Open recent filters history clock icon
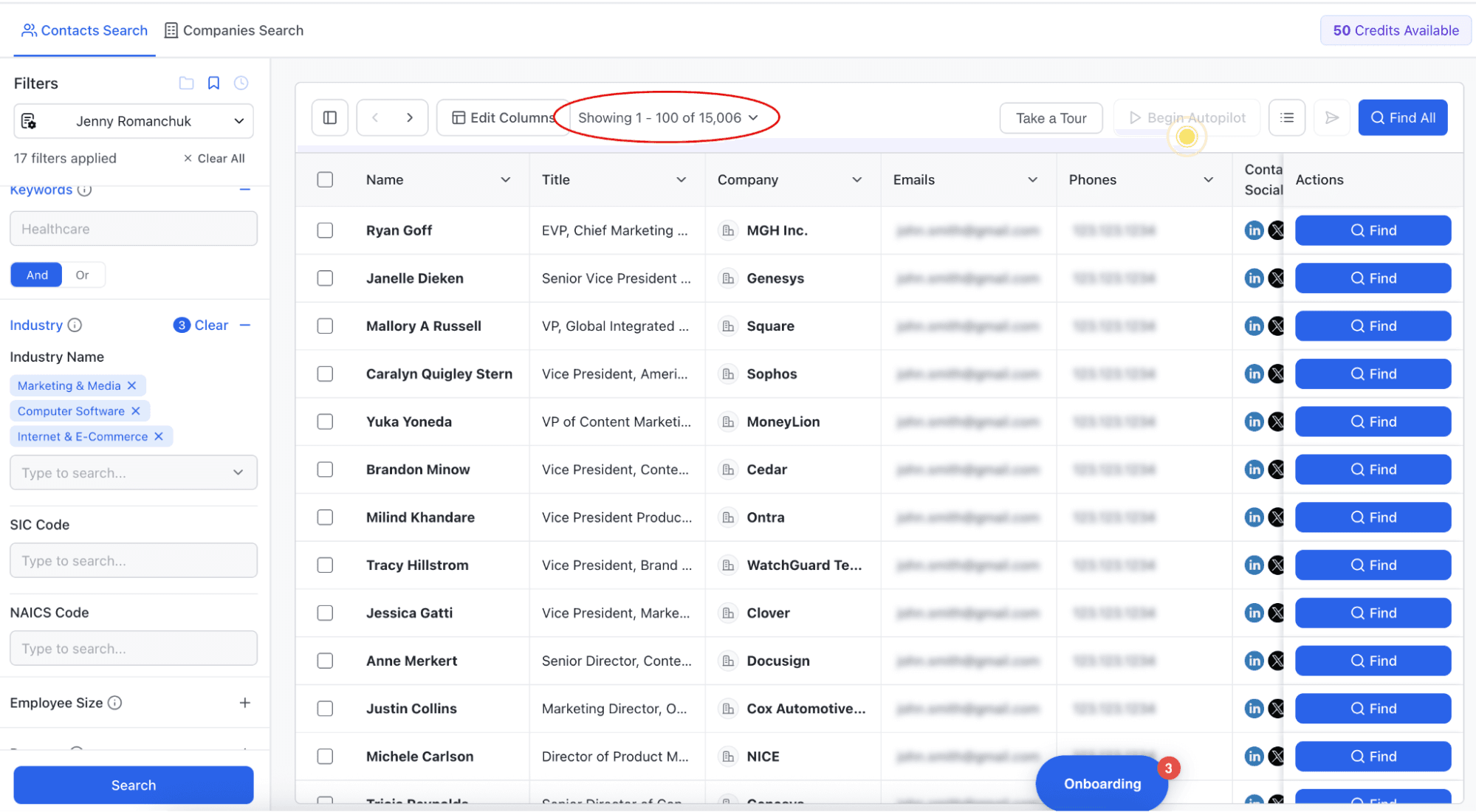This screenshot has width=1476, height=812. (x=241, y=83)
